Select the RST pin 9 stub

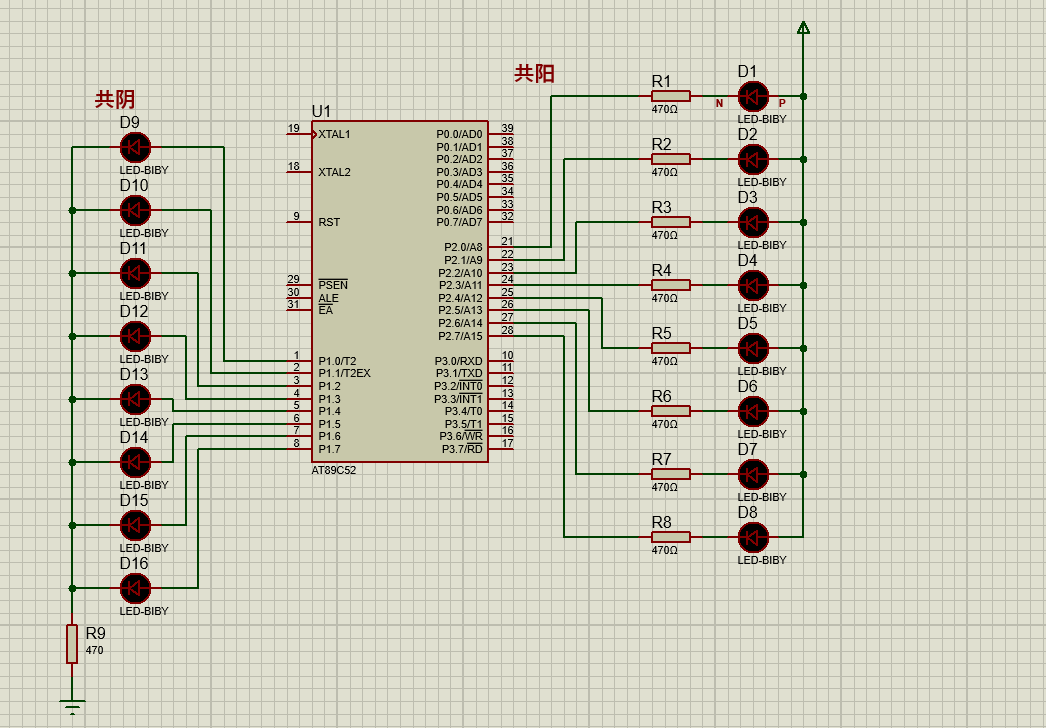tap(300, 222)
